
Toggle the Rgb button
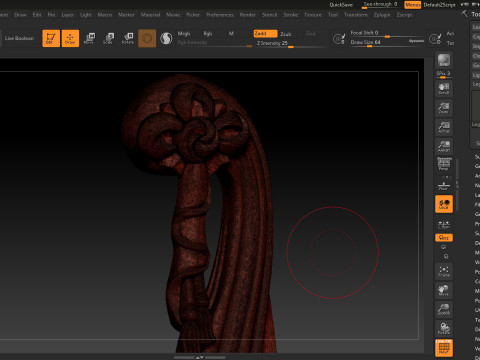click(x=208, y=34)
